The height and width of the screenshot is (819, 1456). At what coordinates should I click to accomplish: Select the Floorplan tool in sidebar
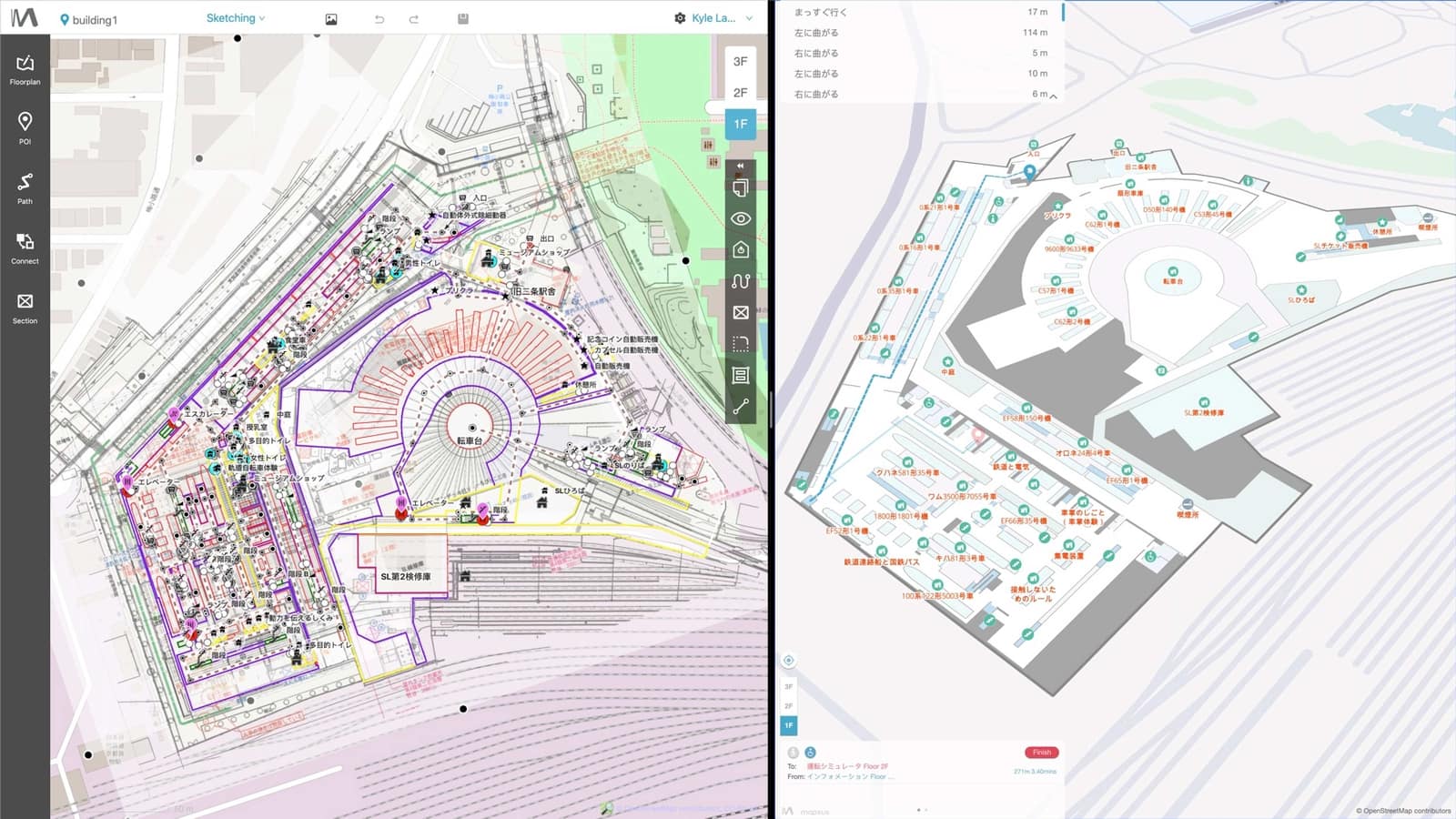25,69
